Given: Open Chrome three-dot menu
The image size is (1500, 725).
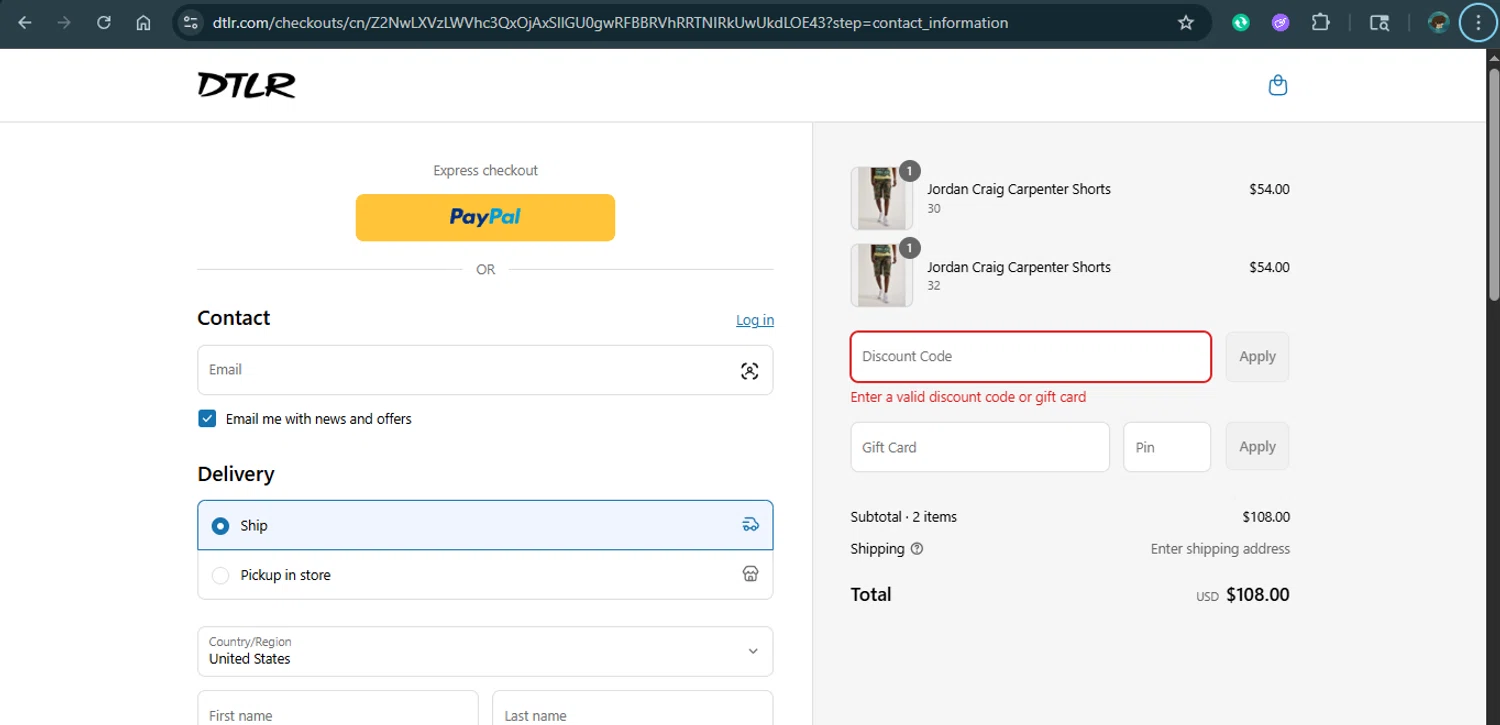Looking at the screenshot, I should point(1479,22).
